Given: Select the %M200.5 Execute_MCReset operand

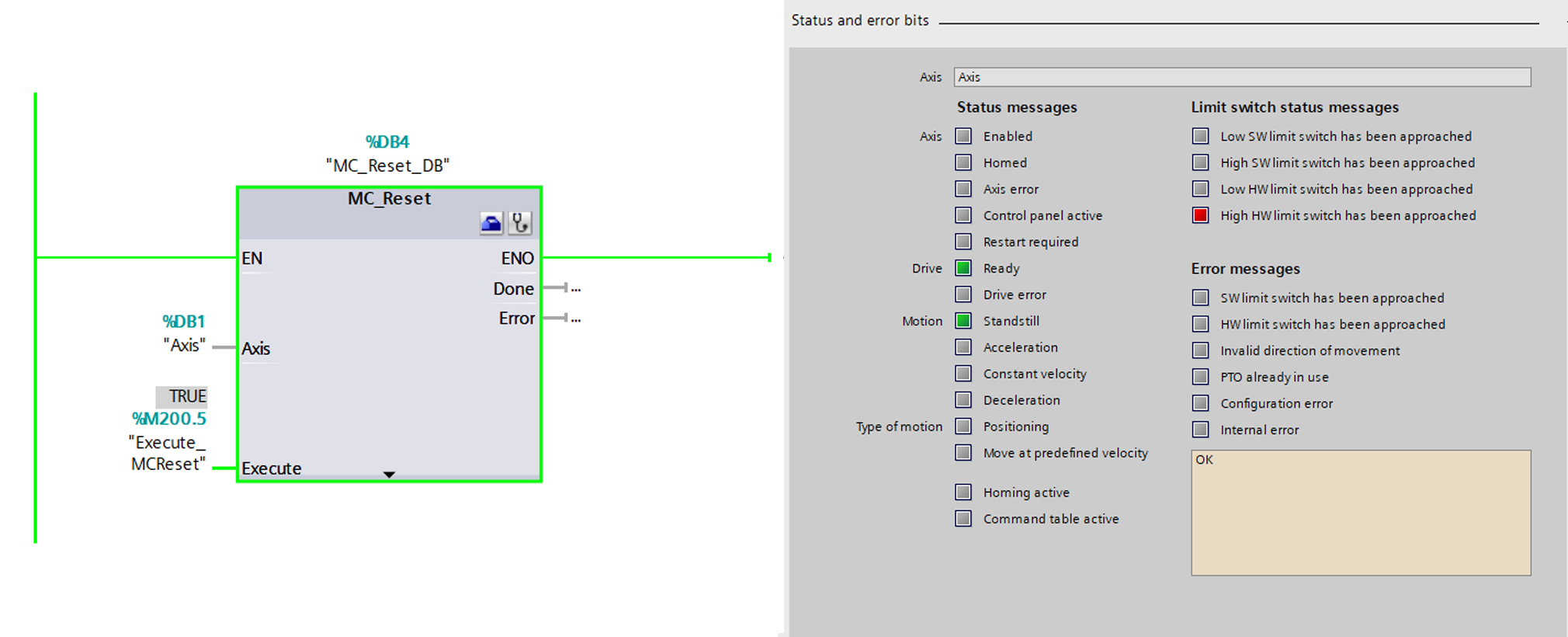Looking at the screenshot, I should pos(168,441).
